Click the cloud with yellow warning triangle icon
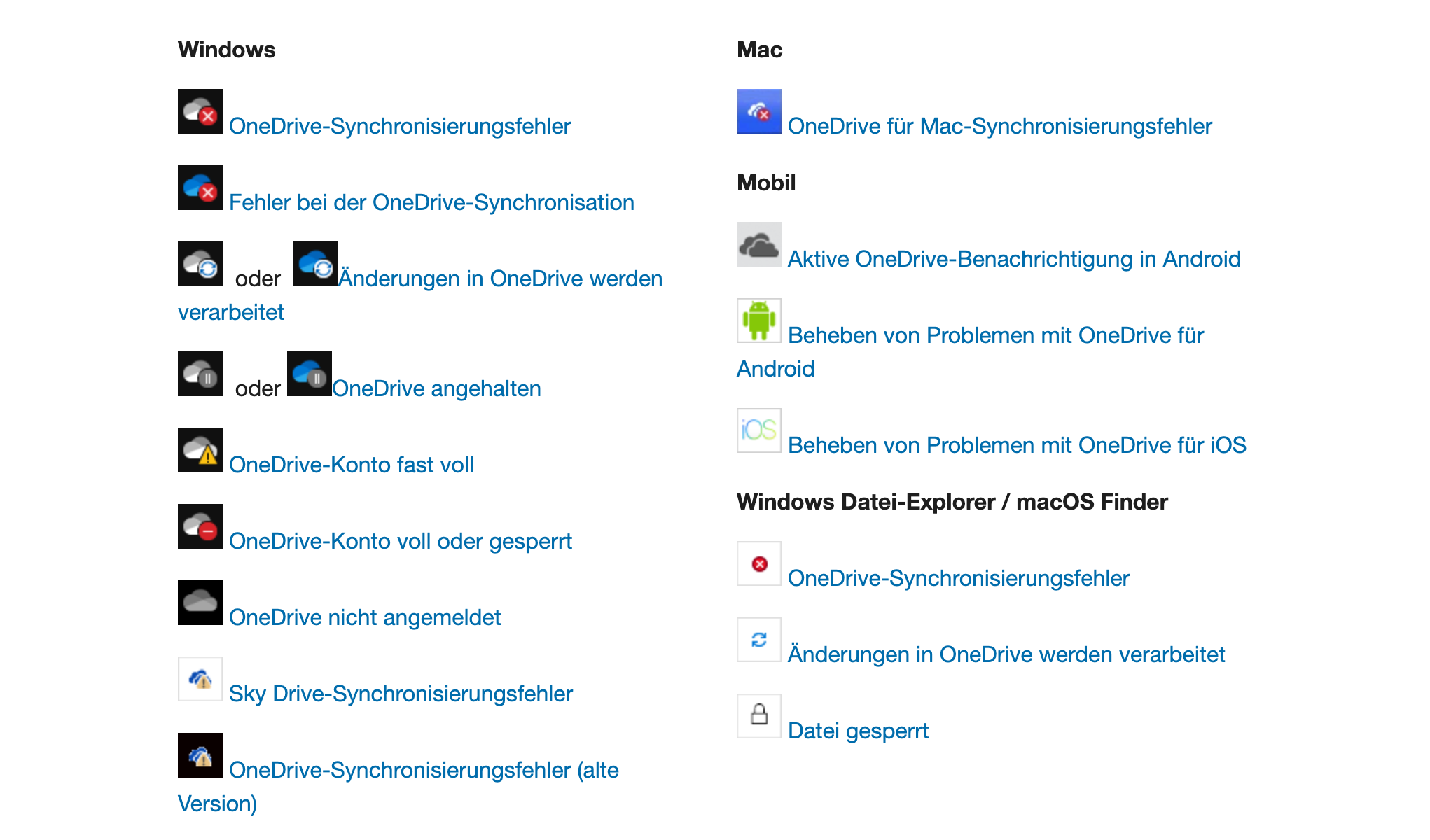The width and height of the screenshot is (1430, 840). [x=200, y=450]
